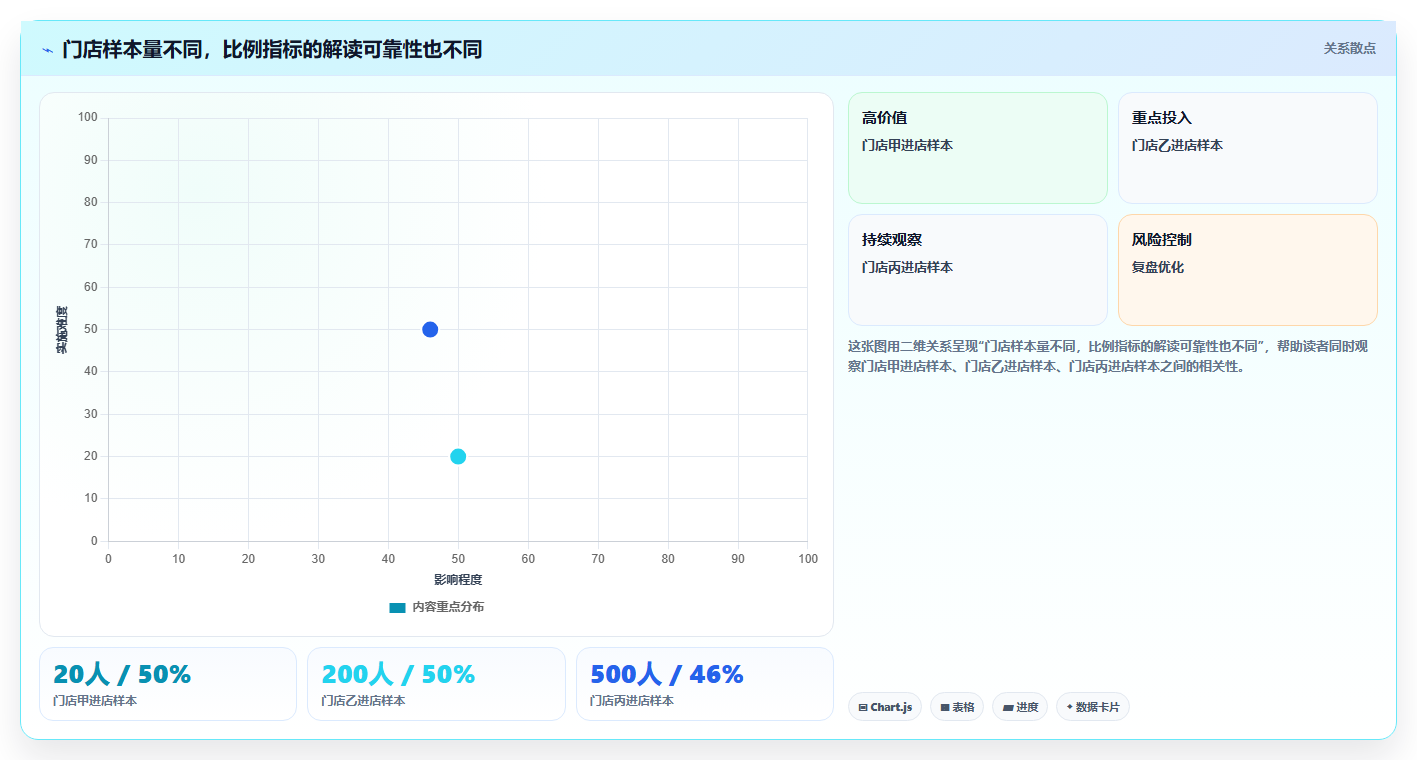Click the 表格 tag chip
The height and width of the screenshot is (760, 1417).
click(957, 707)
